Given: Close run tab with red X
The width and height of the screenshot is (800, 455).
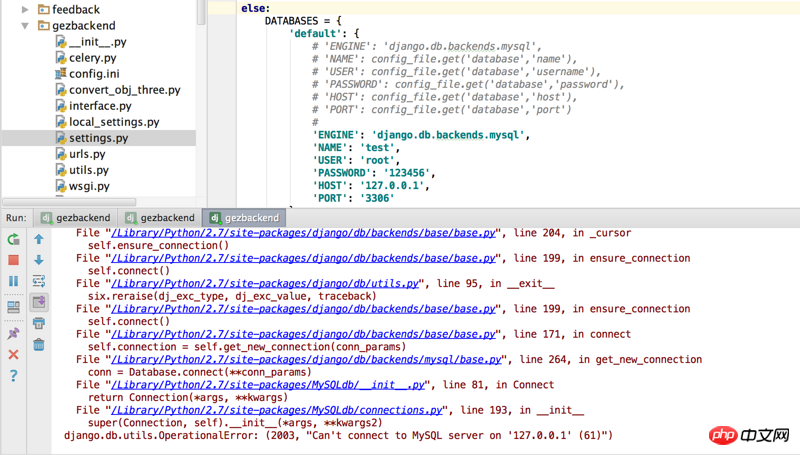Looking at the screenshot, I should (x=13, y=354).
